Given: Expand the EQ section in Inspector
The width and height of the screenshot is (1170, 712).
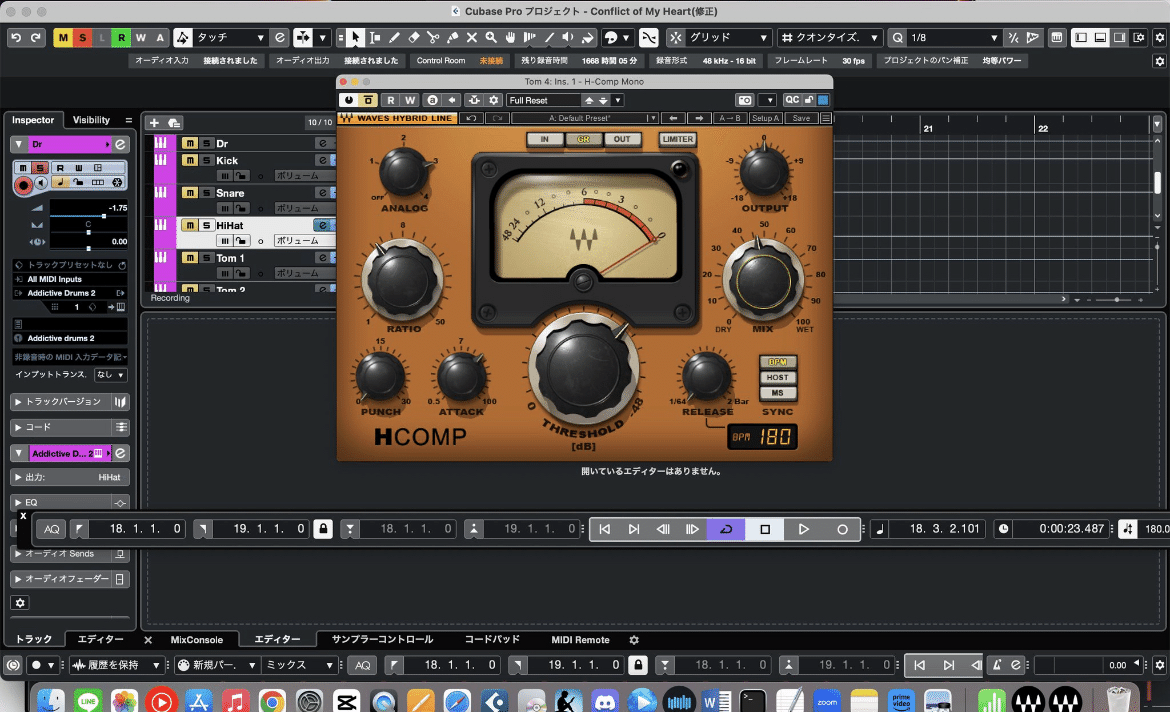Looking at the screenshot, I should pyautogui.click(x=69, y=502).
